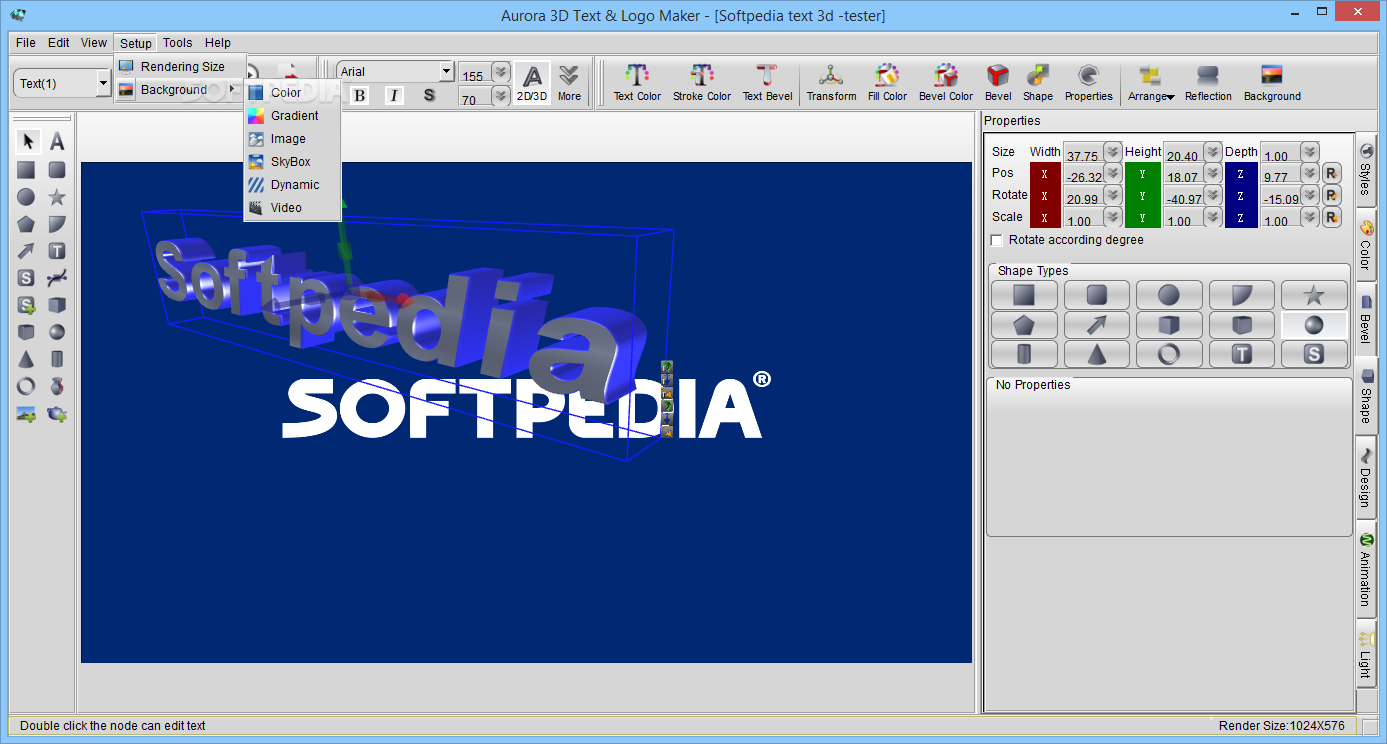
Task: Click the Rotate Y field showing -40.97
Action: 1184,198
